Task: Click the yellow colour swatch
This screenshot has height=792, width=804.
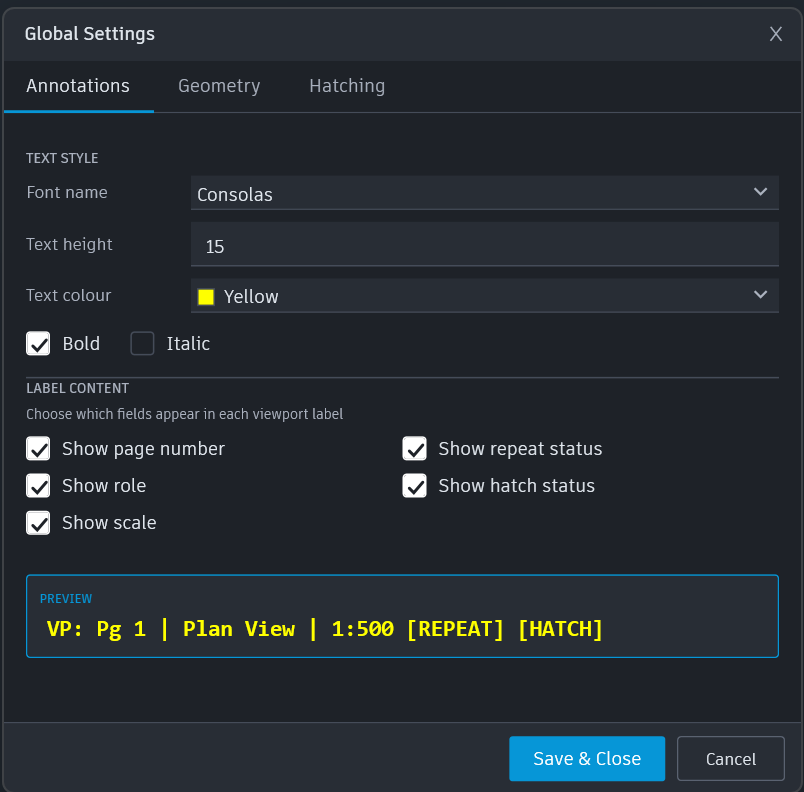Action: (206, 297)
